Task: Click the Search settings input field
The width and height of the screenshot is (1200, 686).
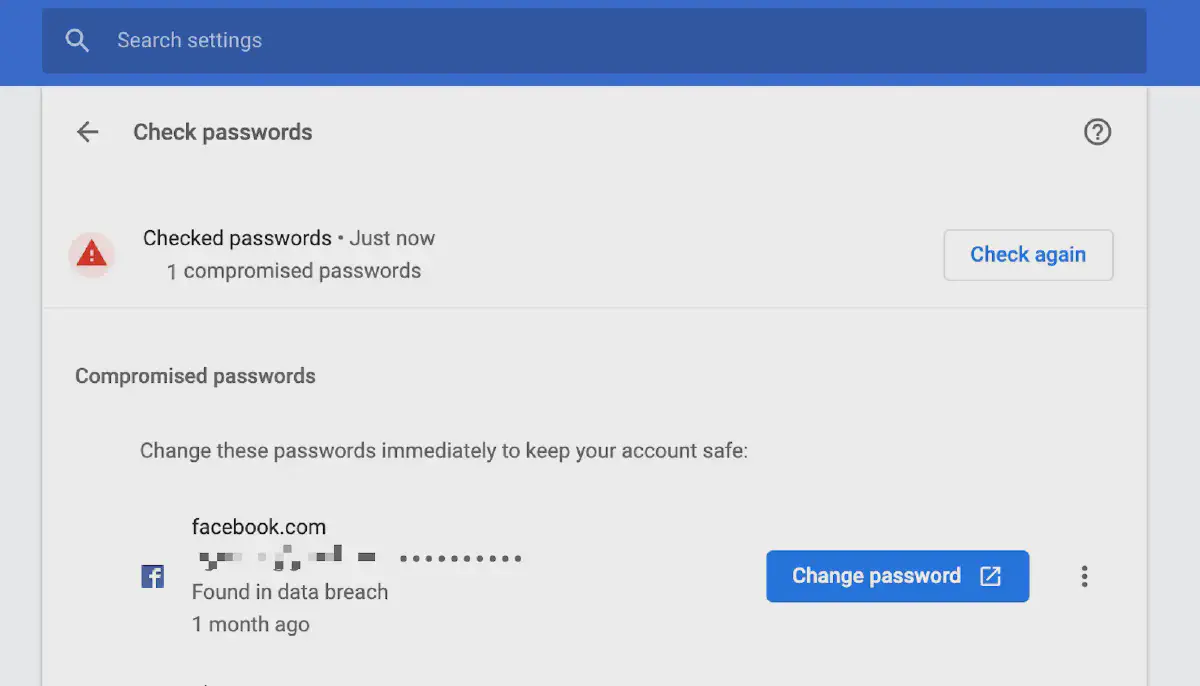Action: click(x=400, y=40)
